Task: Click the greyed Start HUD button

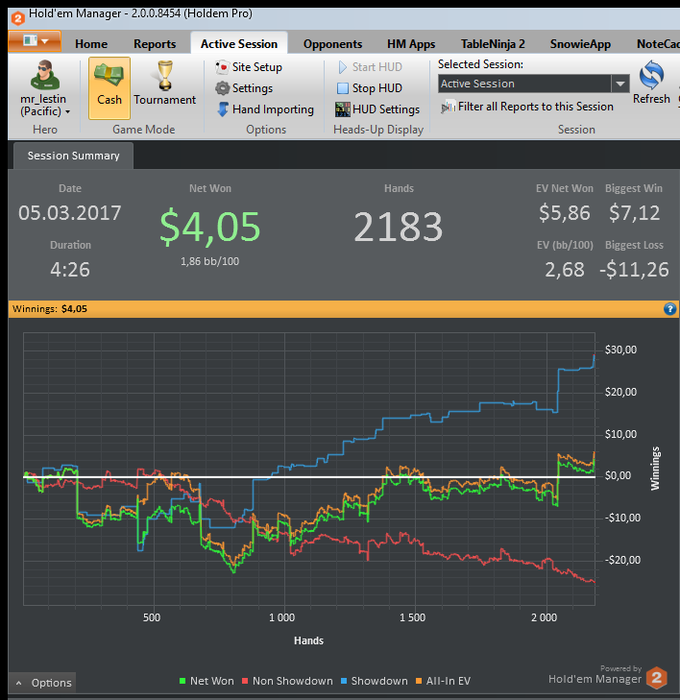Action: 370,67
